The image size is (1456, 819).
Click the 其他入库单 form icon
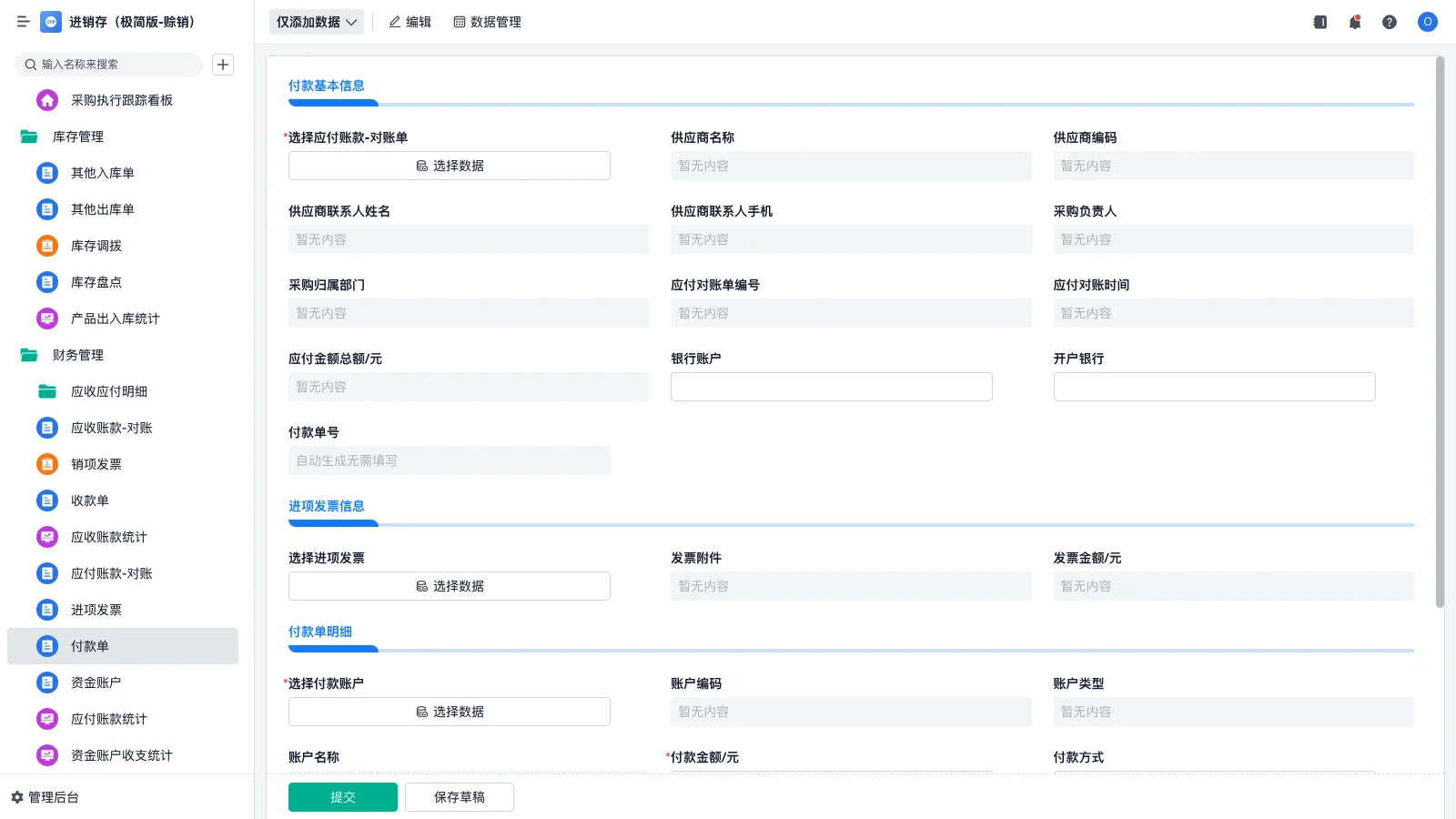(47, 173)
